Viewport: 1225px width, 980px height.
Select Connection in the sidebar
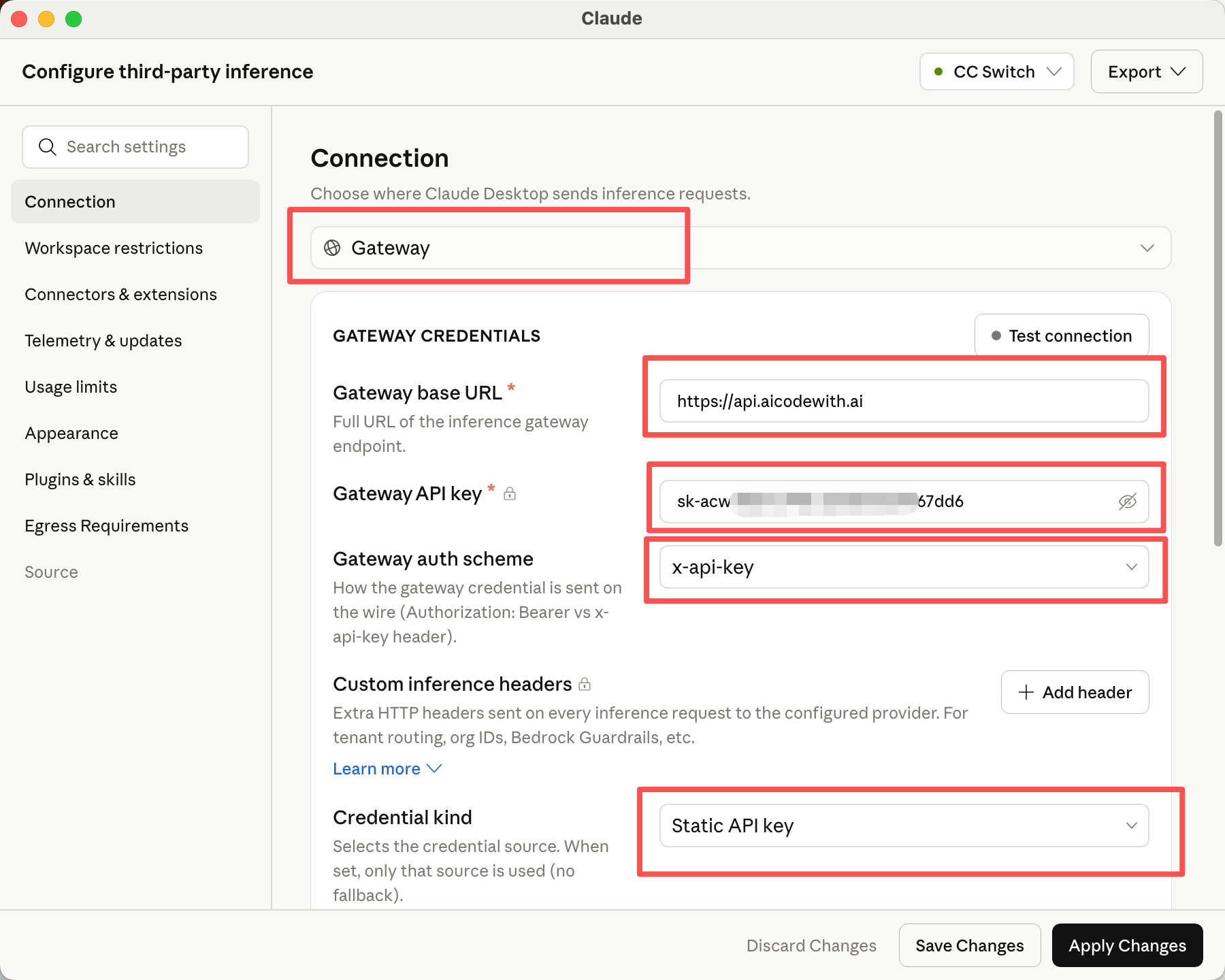[135, 201]
